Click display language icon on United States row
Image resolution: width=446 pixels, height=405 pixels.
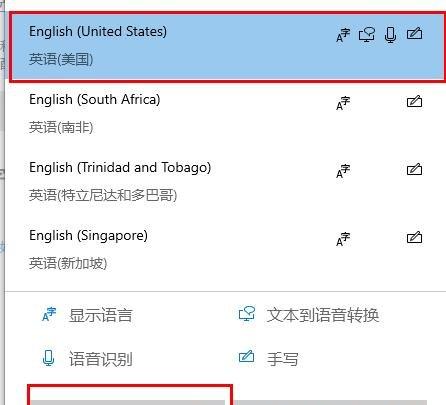pyautogui.click(x=343, y=35)
